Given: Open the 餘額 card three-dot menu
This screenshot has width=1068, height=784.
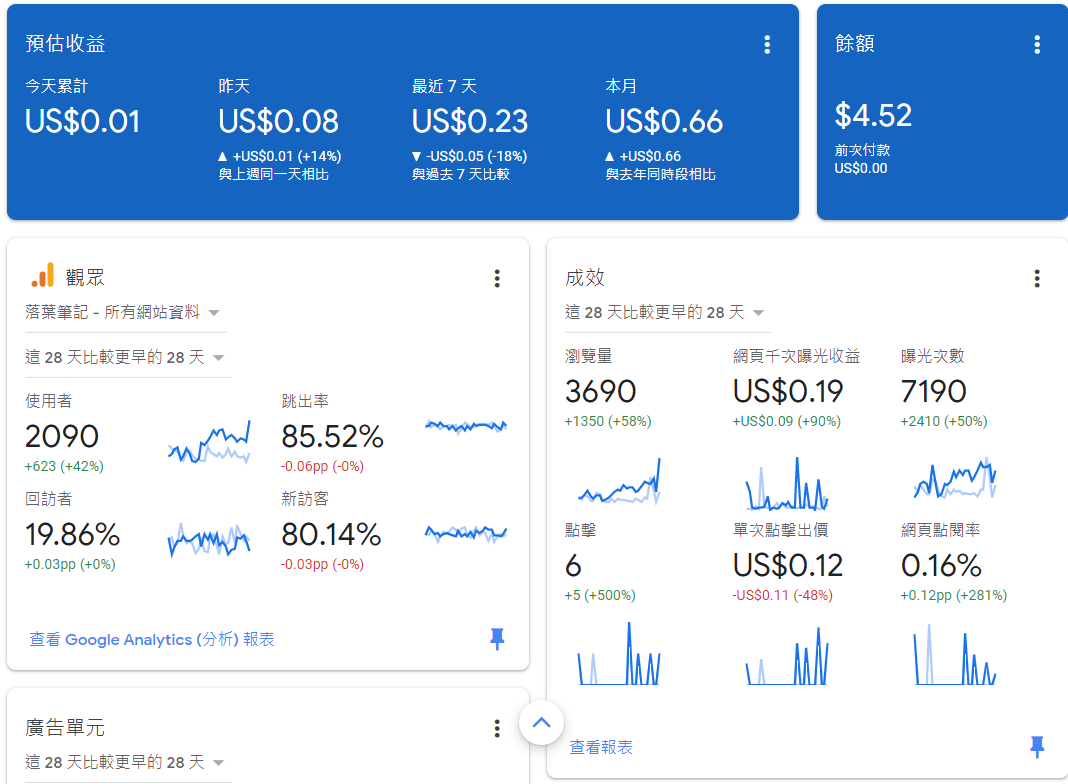Looking at the screenshot, I should click(1037, 44).
